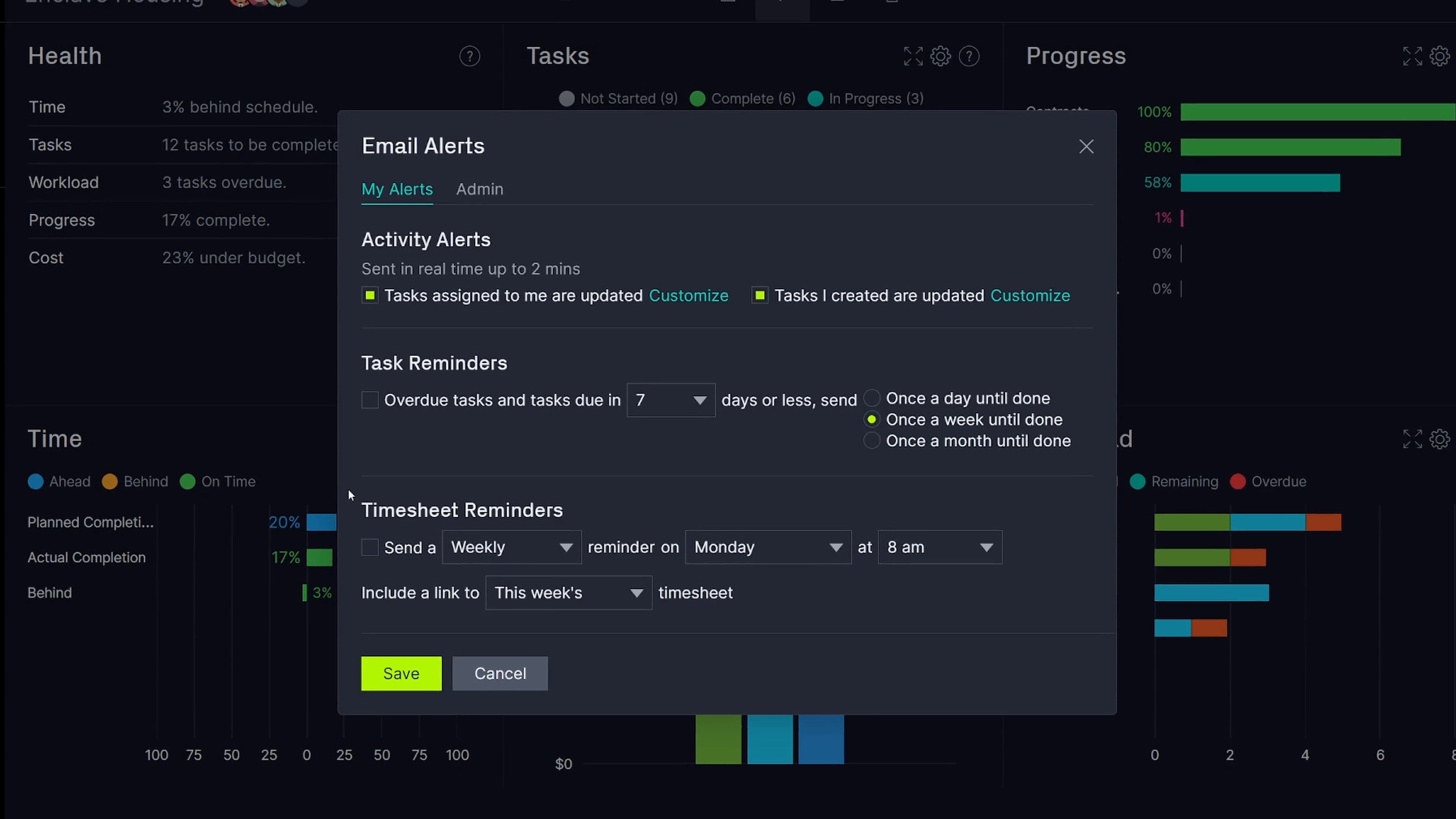Image resolution: width=1456 pixels, height=819 pixels.
Task: Choose Once a month until done
Action: tap(872, 441)
